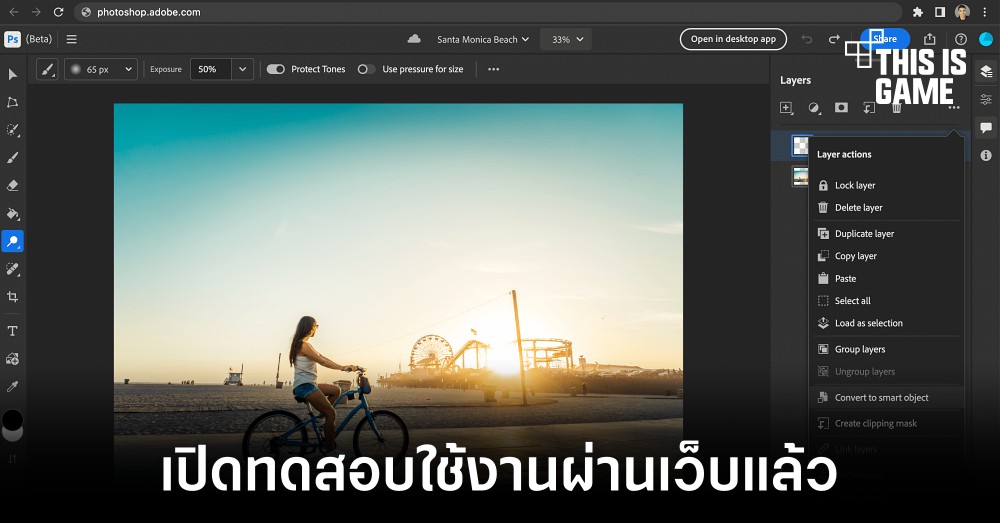Choose Load as selection menu item

point(886,323)
